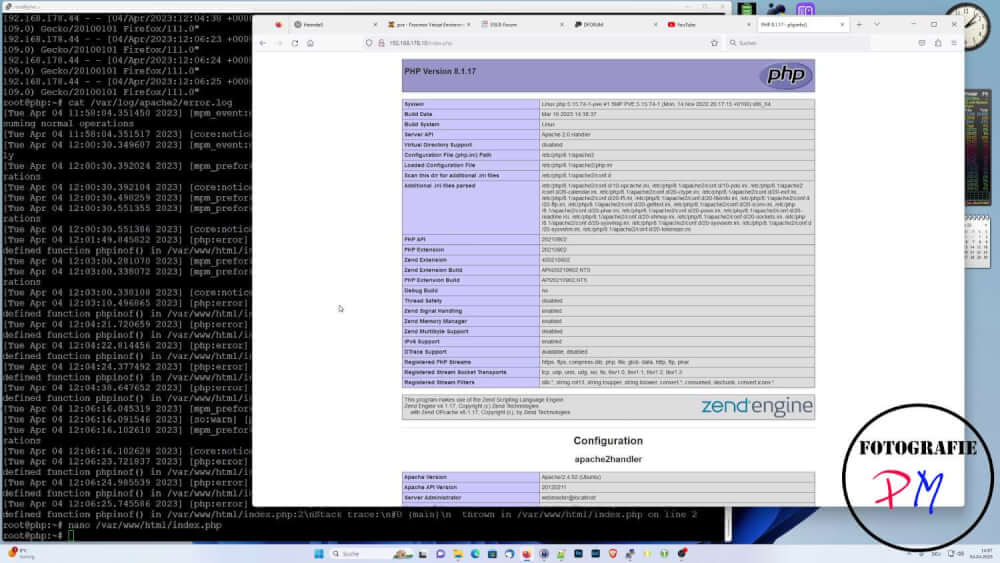The height and width of the screenshot is (563, 1000).
Task: Go back using Firefox back arrow
Action: click(x=263, y=43)
